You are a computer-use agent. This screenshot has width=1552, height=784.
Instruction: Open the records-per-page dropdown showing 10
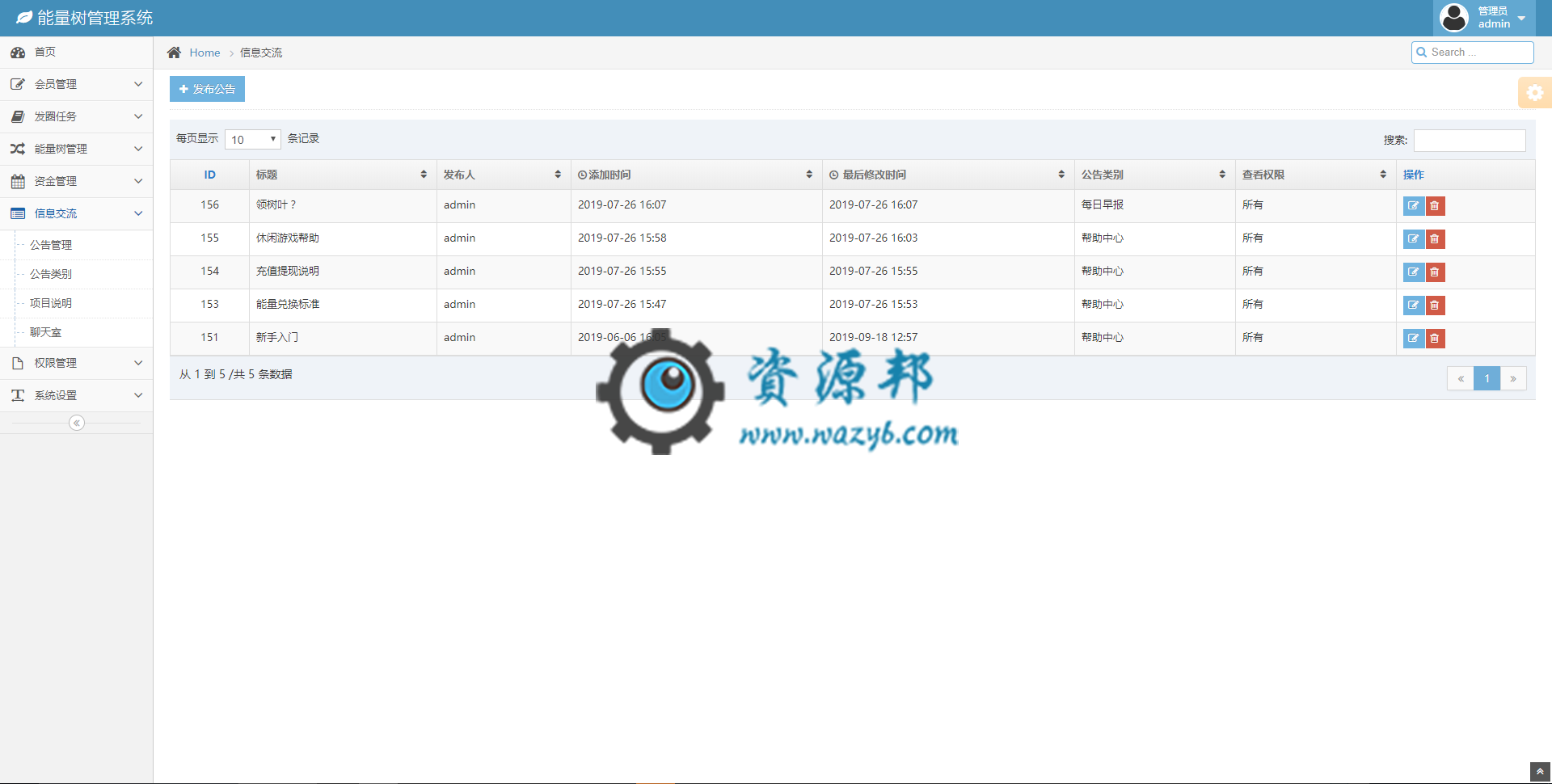[x=253, y=139]
